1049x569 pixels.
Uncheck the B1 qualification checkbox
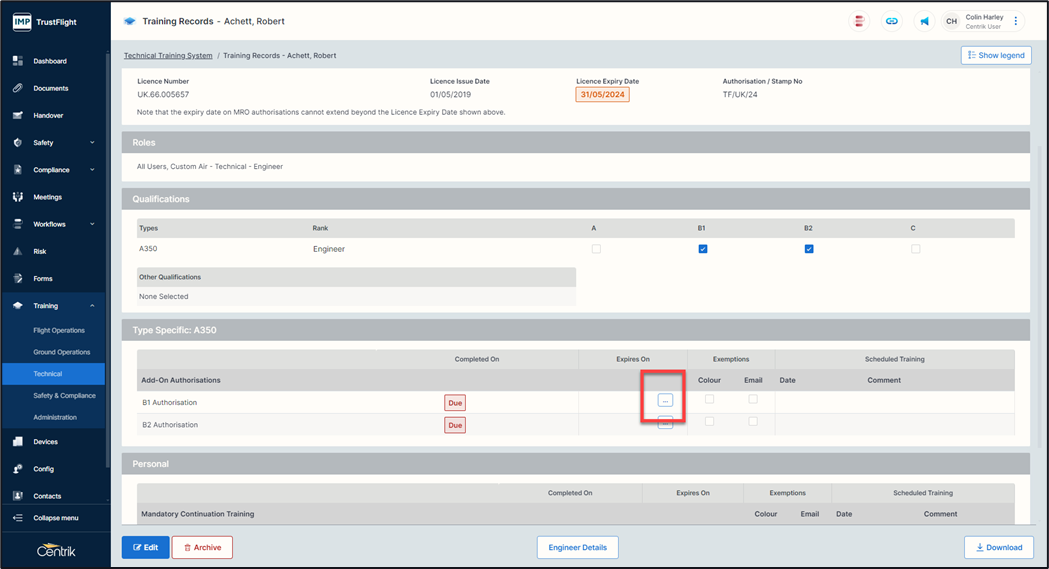point(703,249)
